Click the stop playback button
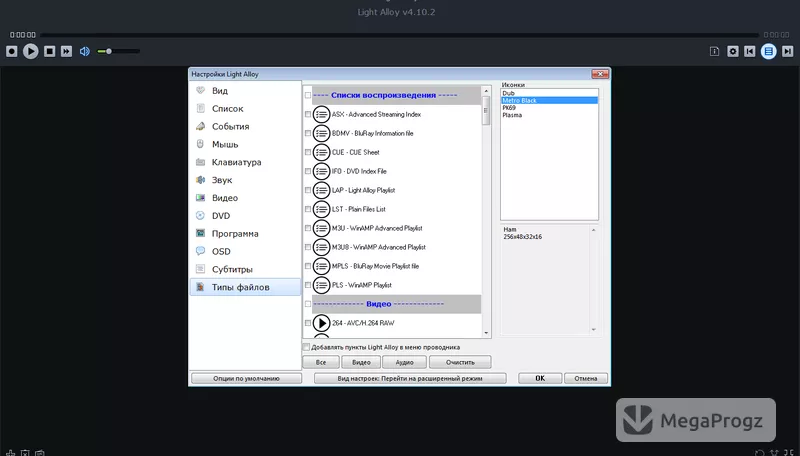This screenshot has width=800, height=456. pos(49,51)
